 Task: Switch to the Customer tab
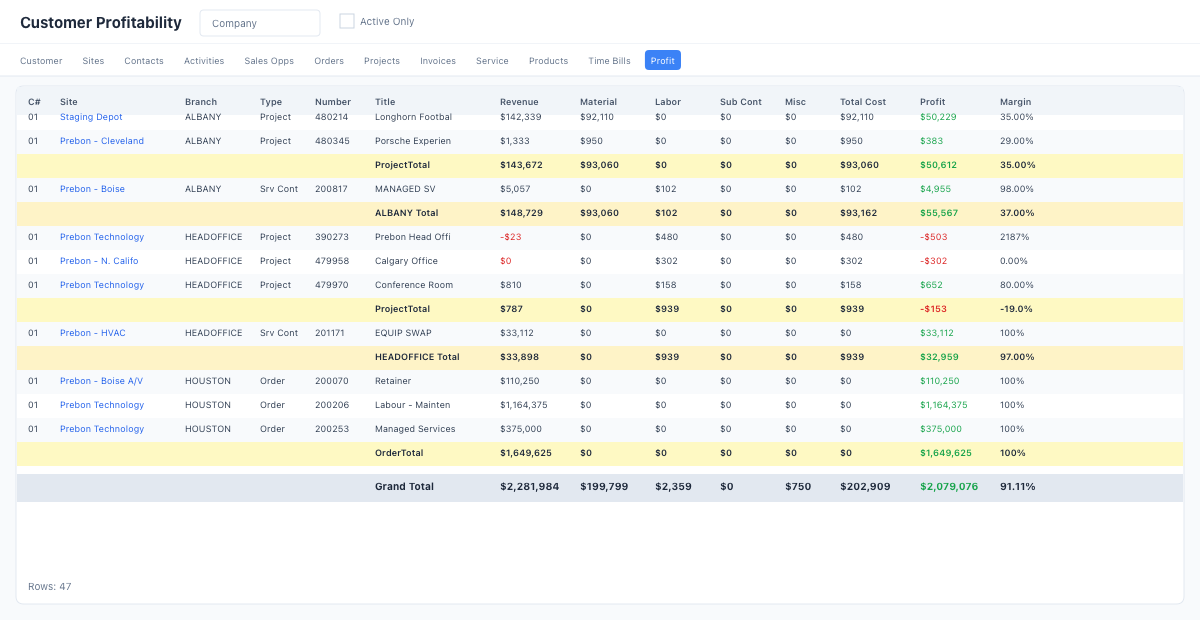[41, 61]
